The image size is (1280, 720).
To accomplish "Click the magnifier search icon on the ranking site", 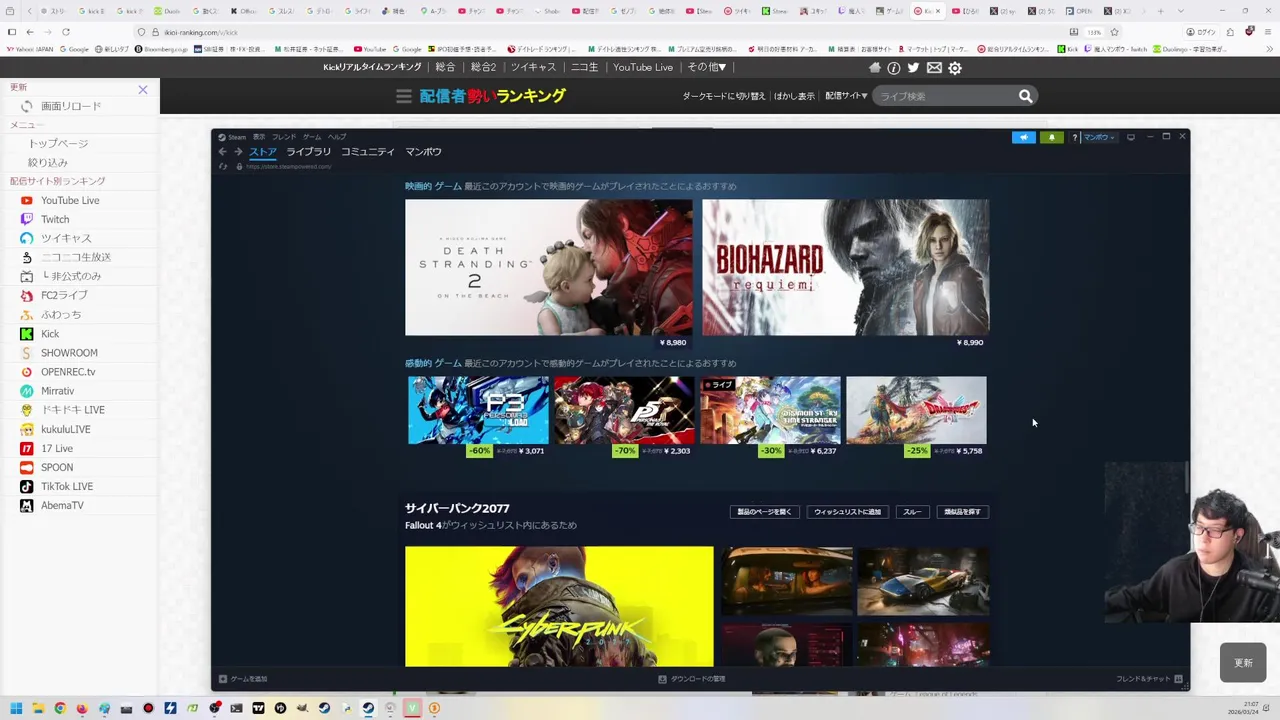I will click(x=1025, y=96).
